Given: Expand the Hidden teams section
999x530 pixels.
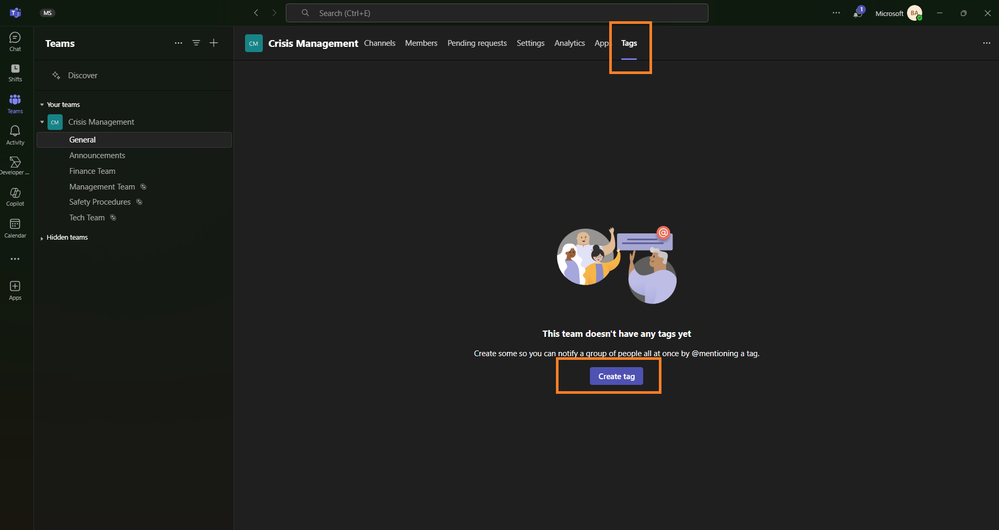Looking at the screenshot, I should point(42,238).
